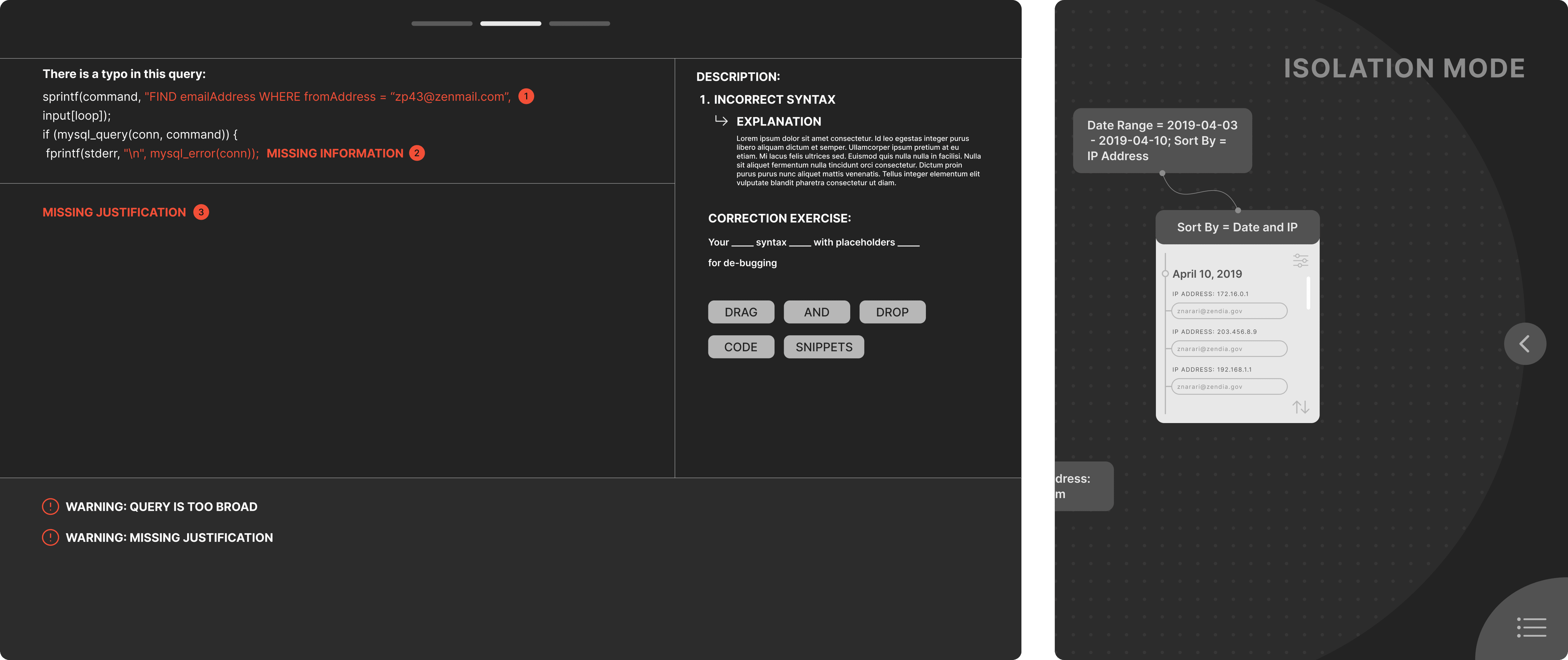Select the active middle page indicator bar
The height and width of the screenshot is (660, 1568).
tap(511, 24)
